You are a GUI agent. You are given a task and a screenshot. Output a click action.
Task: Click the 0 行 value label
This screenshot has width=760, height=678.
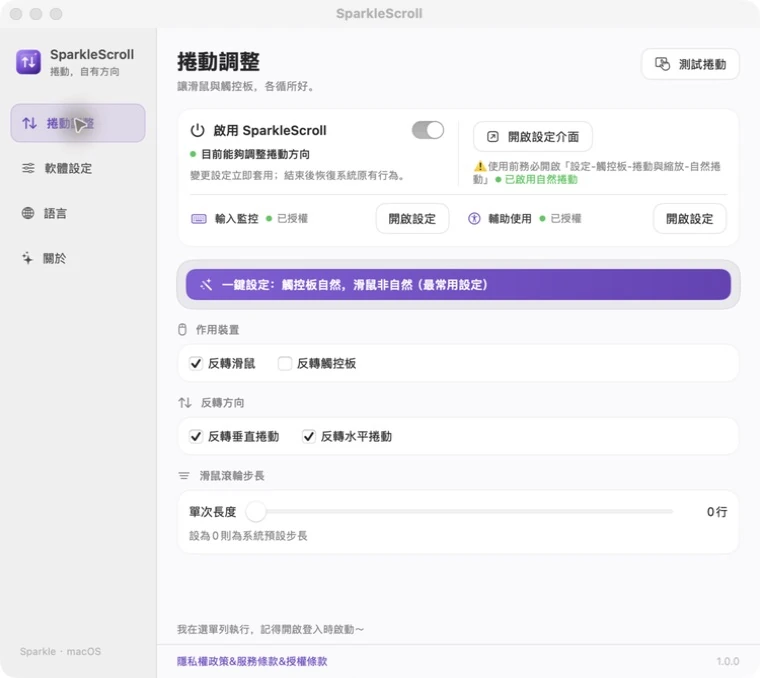pos(717,512)
